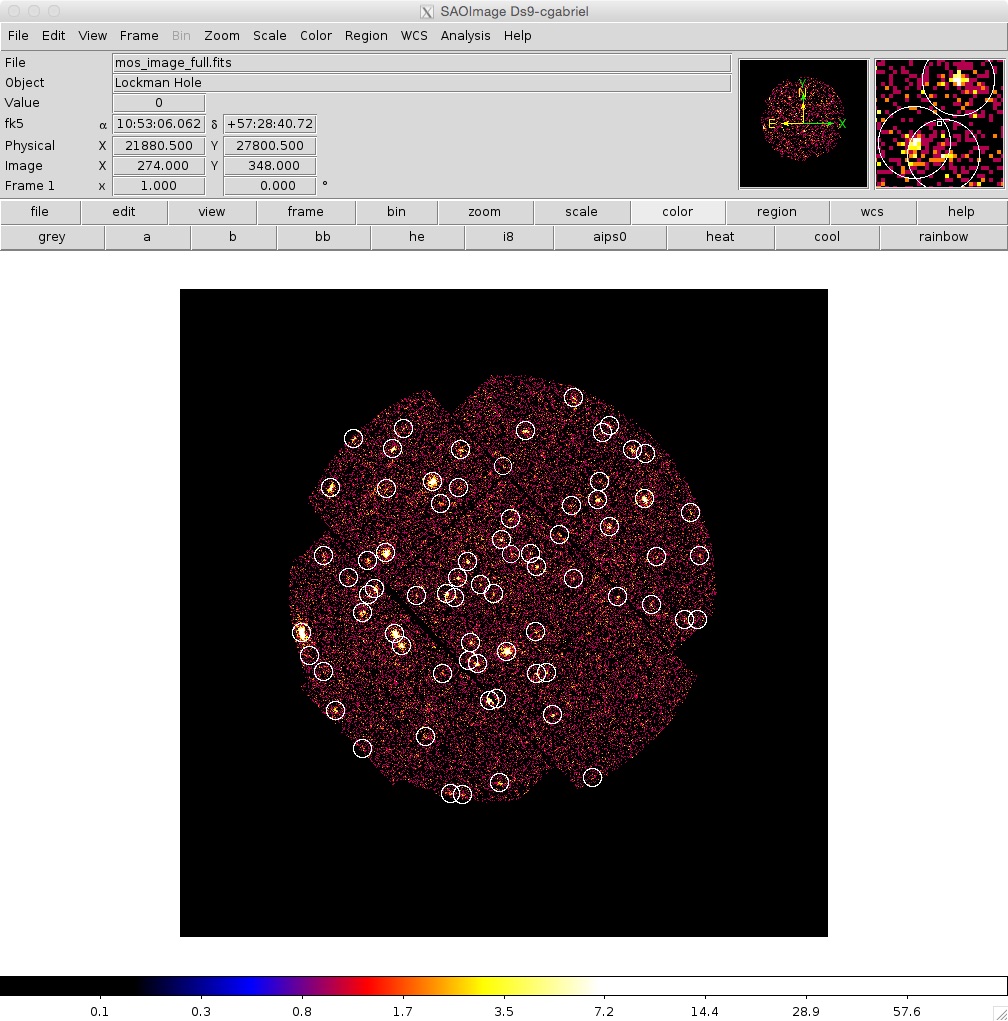Select the i8 colormap
1008x1021 pixels.
(x=509, y=237)
